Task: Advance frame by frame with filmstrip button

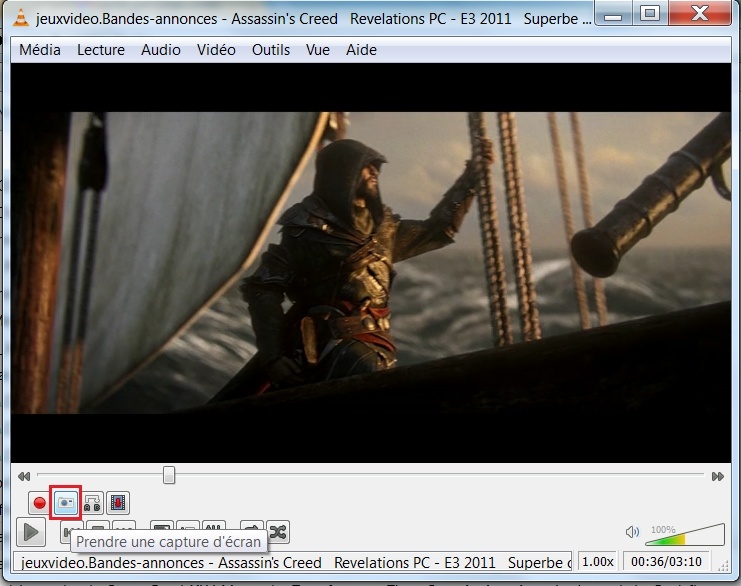Action: click(x=118, y=503)
